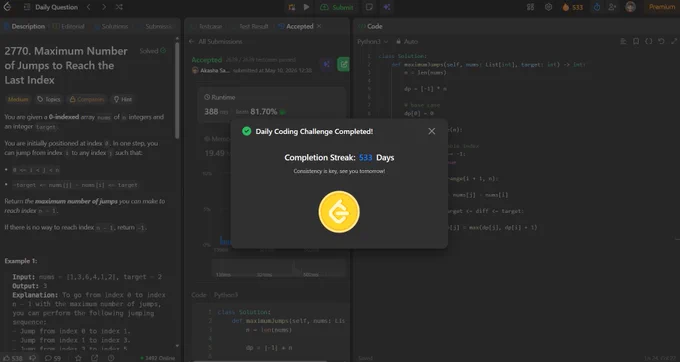Open the notes icon beside Submit
This screenshot has height=362, width=680.
(x=369, y=7)
